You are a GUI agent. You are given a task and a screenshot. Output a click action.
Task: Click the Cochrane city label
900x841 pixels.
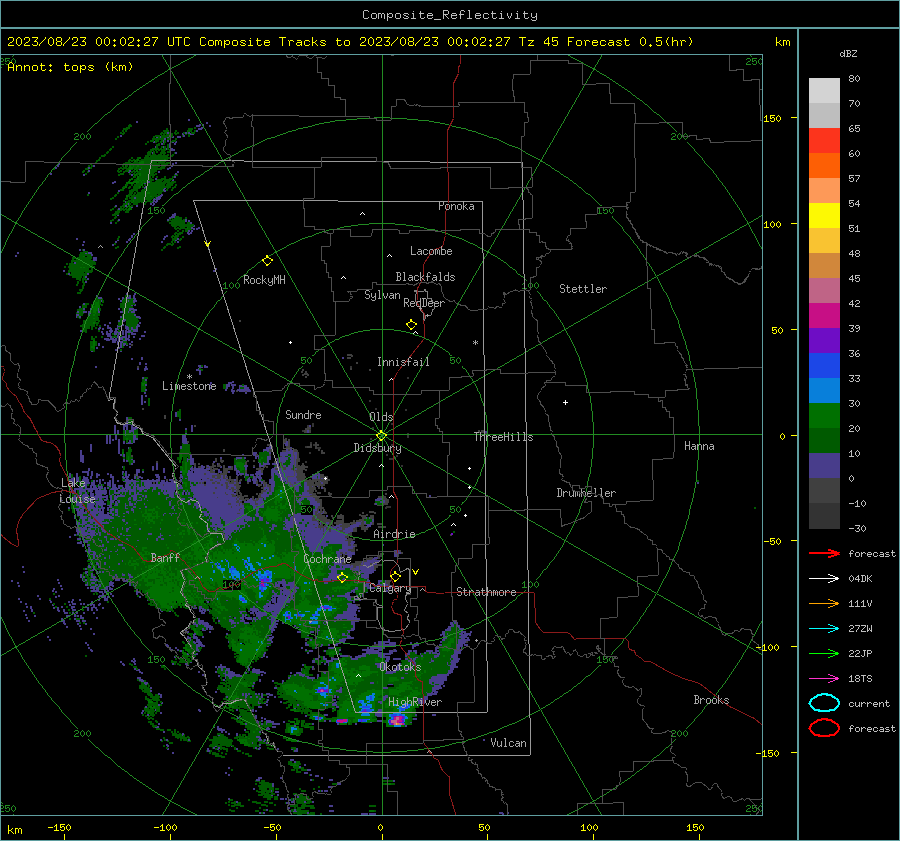327,559
